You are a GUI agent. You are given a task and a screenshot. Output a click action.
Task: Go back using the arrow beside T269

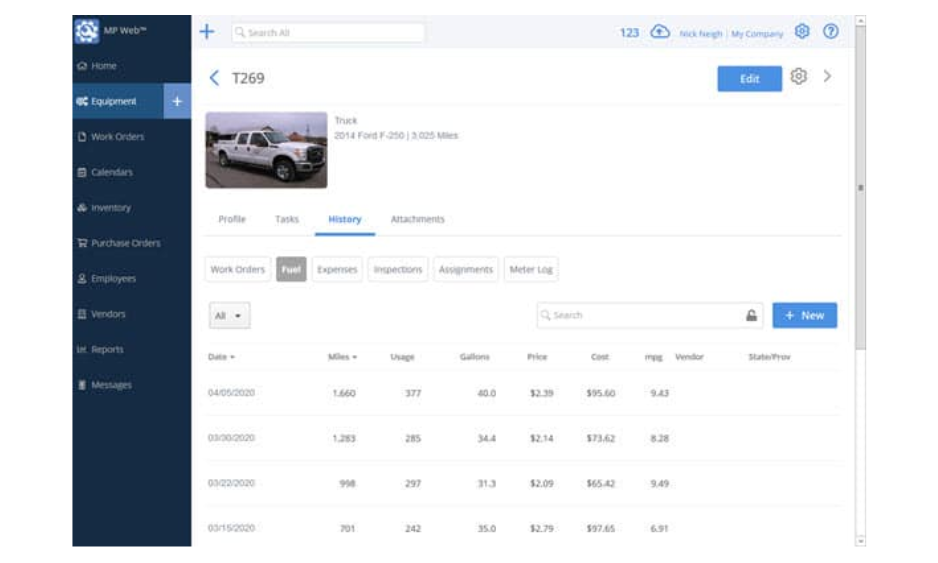click(213, 78)
